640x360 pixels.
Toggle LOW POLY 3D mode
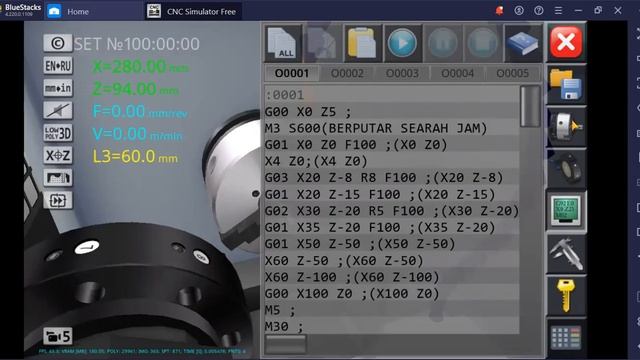tap(58, 133)
